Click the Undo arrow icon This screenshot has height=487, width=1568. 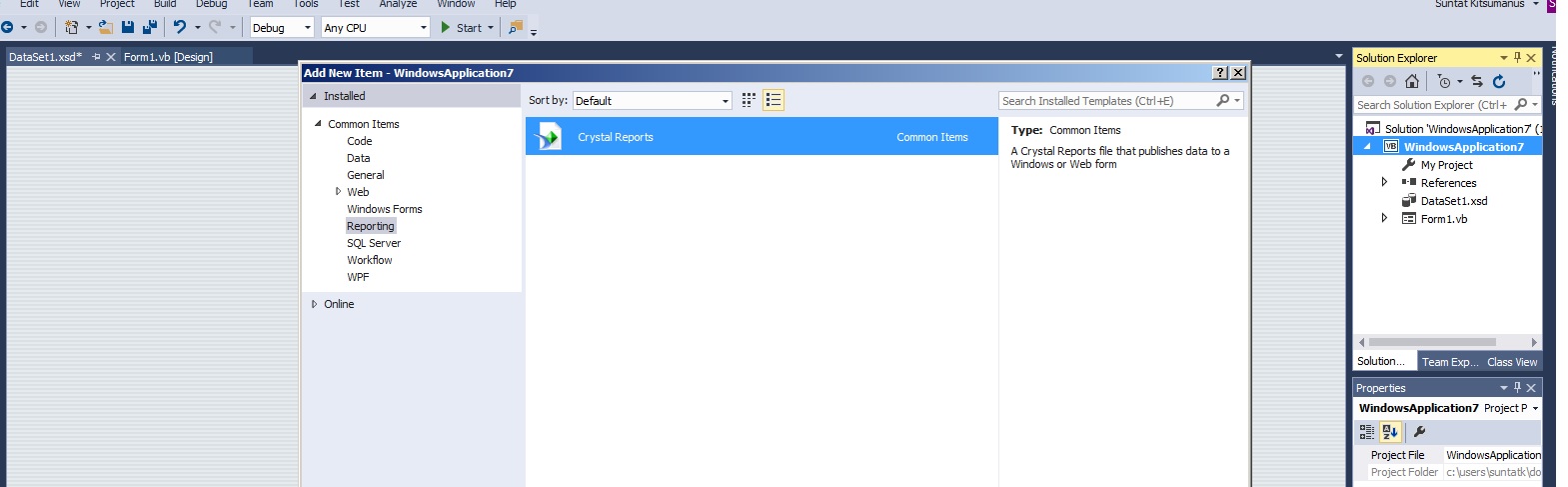point(180,27)
